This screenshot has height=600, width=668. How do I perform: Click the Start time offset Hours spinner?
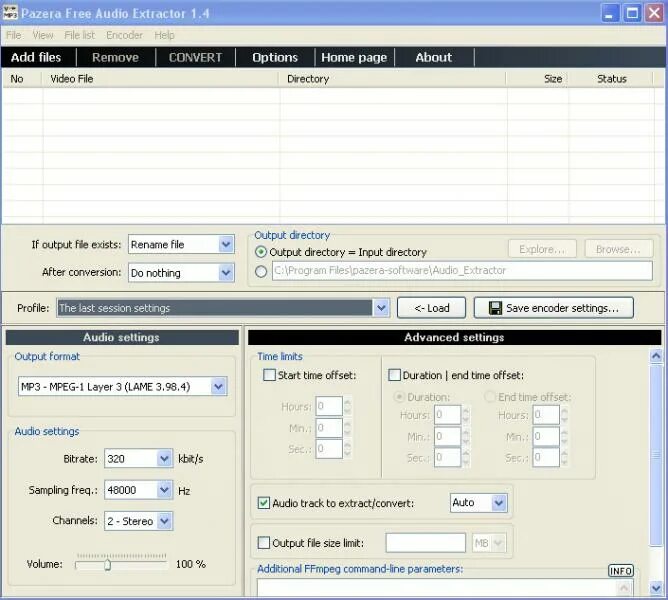pyautogui.click(x=348, y=406)
